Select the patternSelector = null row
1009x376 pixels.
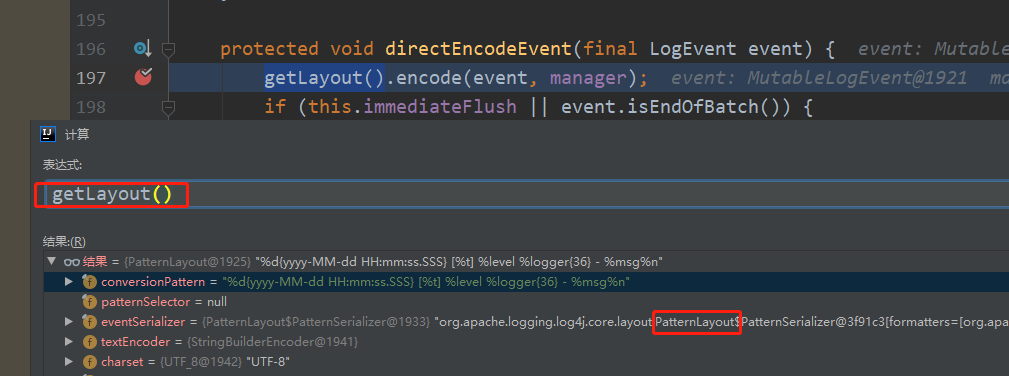coord(526,302)
